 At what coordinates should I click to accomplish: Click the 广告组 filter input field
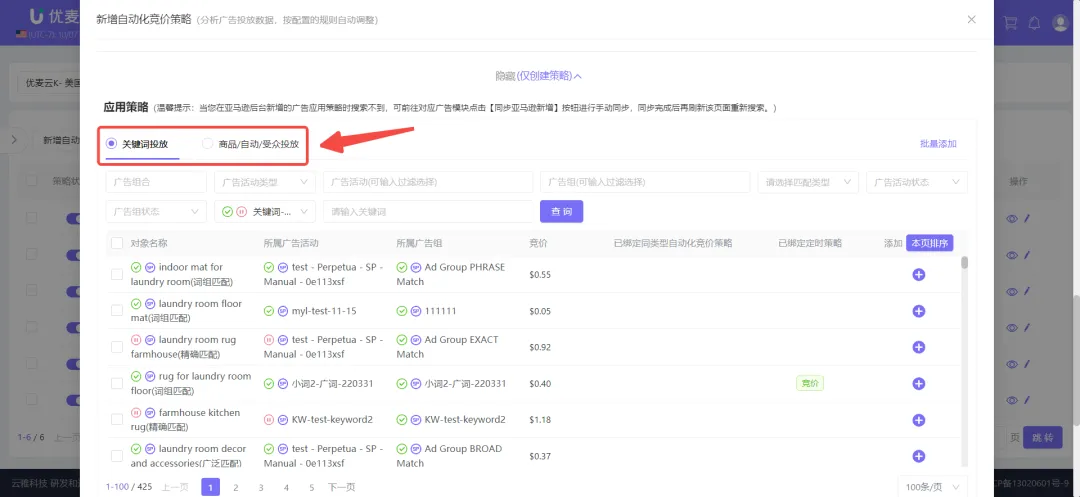[645, 182]
